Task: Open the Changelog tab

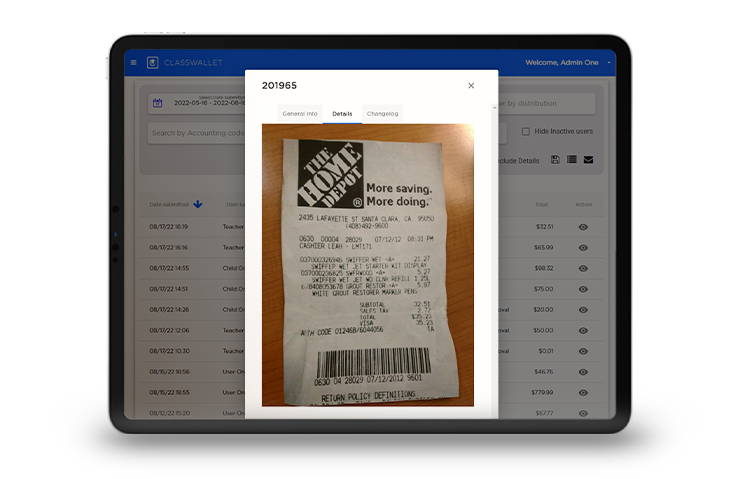Action: (x=382, y=114)
